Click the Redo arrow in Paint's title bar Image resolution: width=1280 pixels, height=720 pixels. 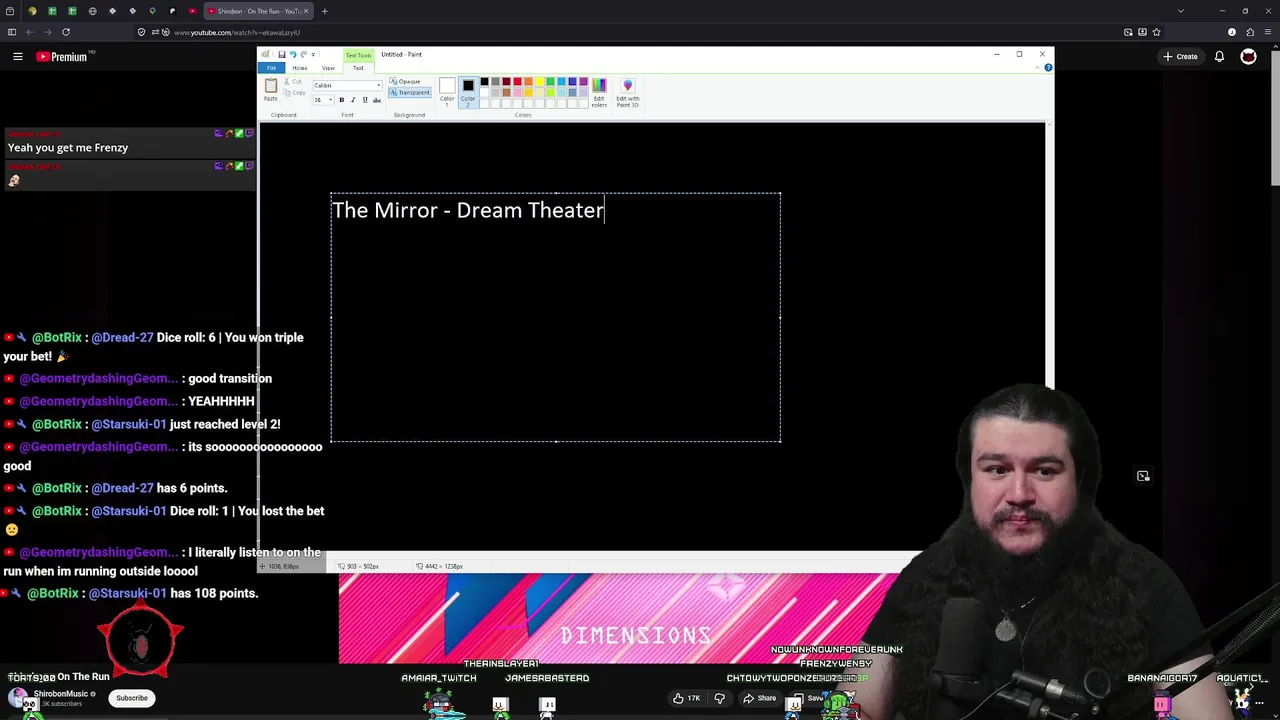[x=303, y=54]
